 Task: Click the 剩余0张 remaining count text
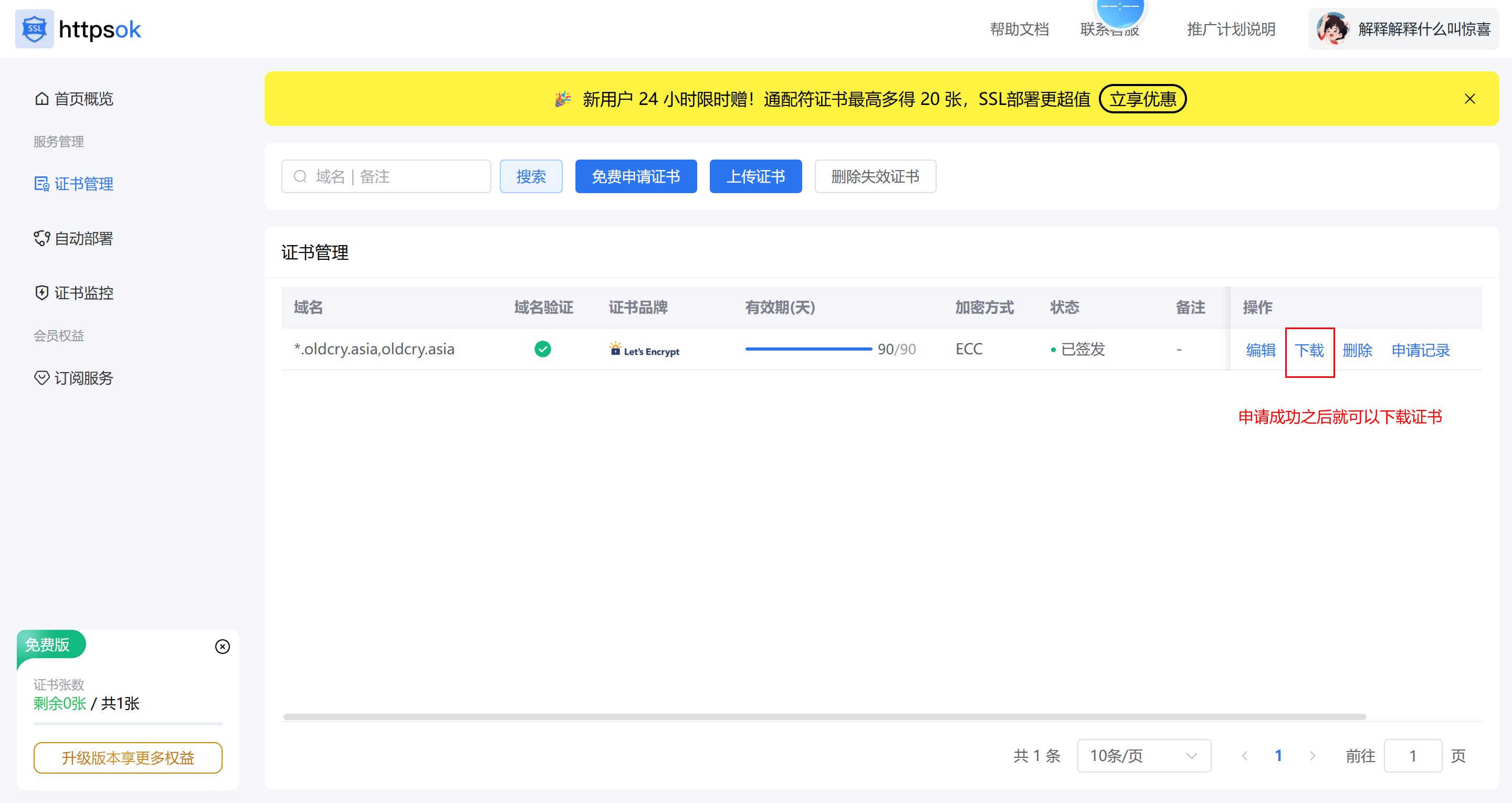pos(60,703)
